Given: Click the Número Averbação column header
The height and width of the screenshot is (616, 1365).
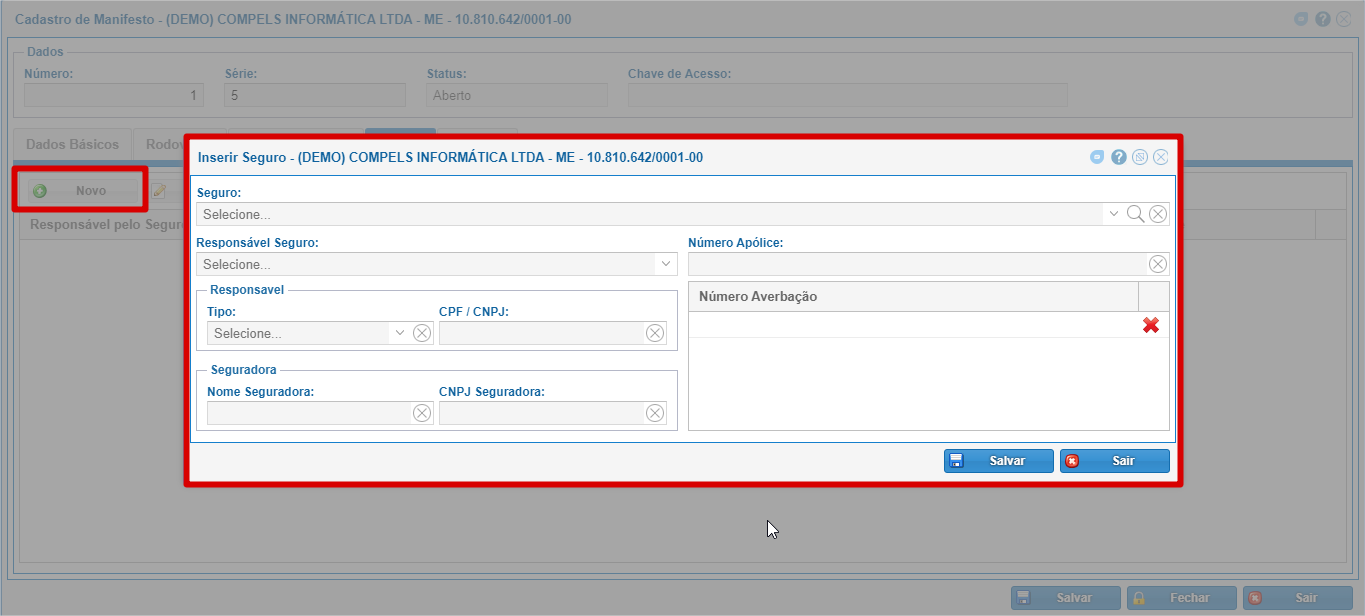Looking at the screenshot, I should click(x=914, y=297).
